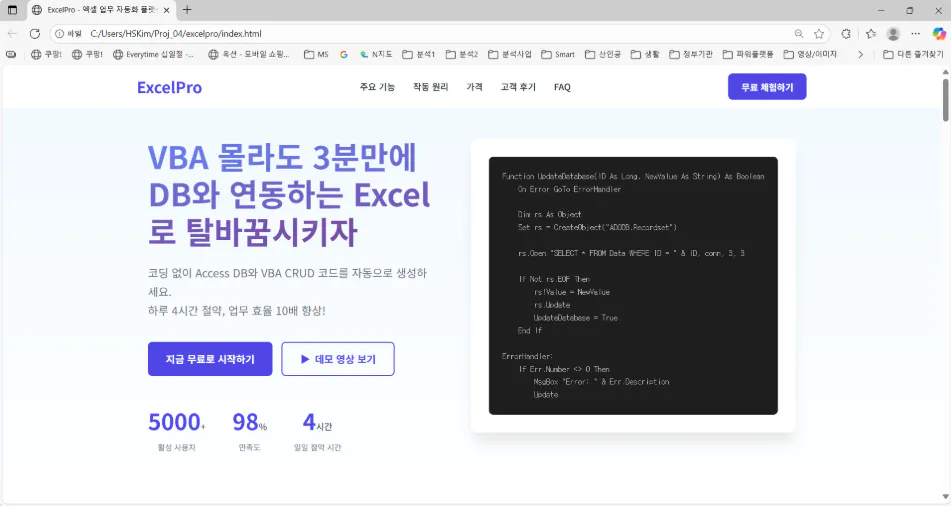
Task: Expand the Smart bookmark folder
Action: (558, 54)
